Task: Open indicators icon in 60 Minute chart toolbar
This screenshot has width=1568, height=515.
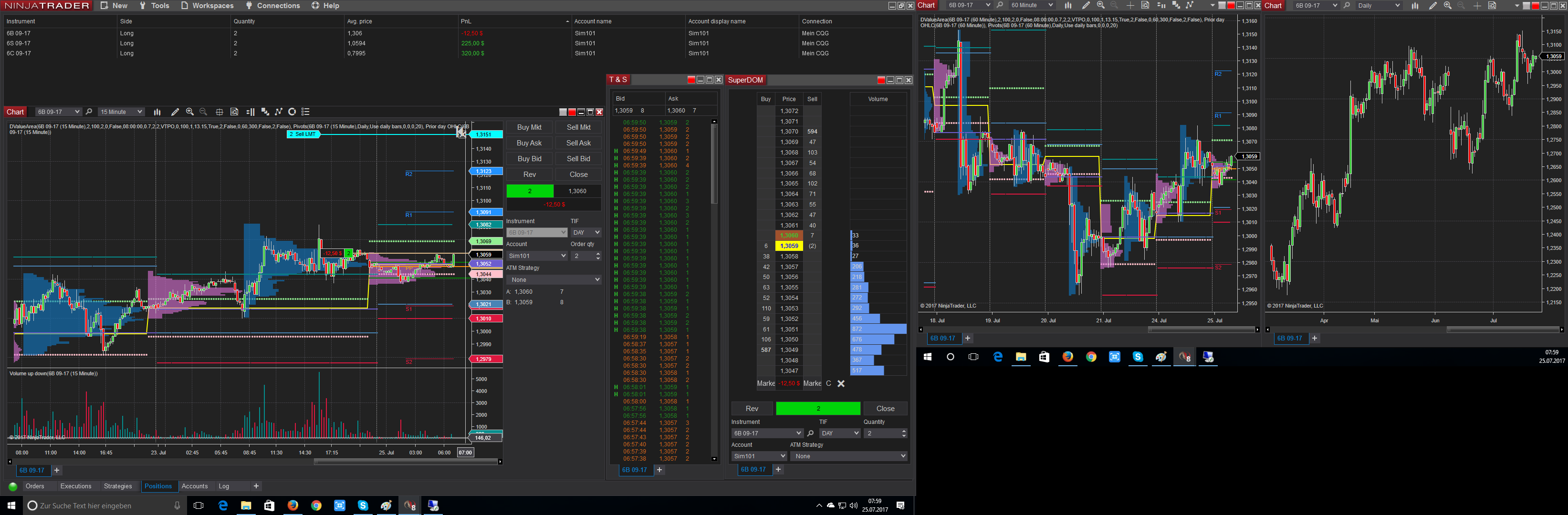Action: click(x=1175, y=5)
